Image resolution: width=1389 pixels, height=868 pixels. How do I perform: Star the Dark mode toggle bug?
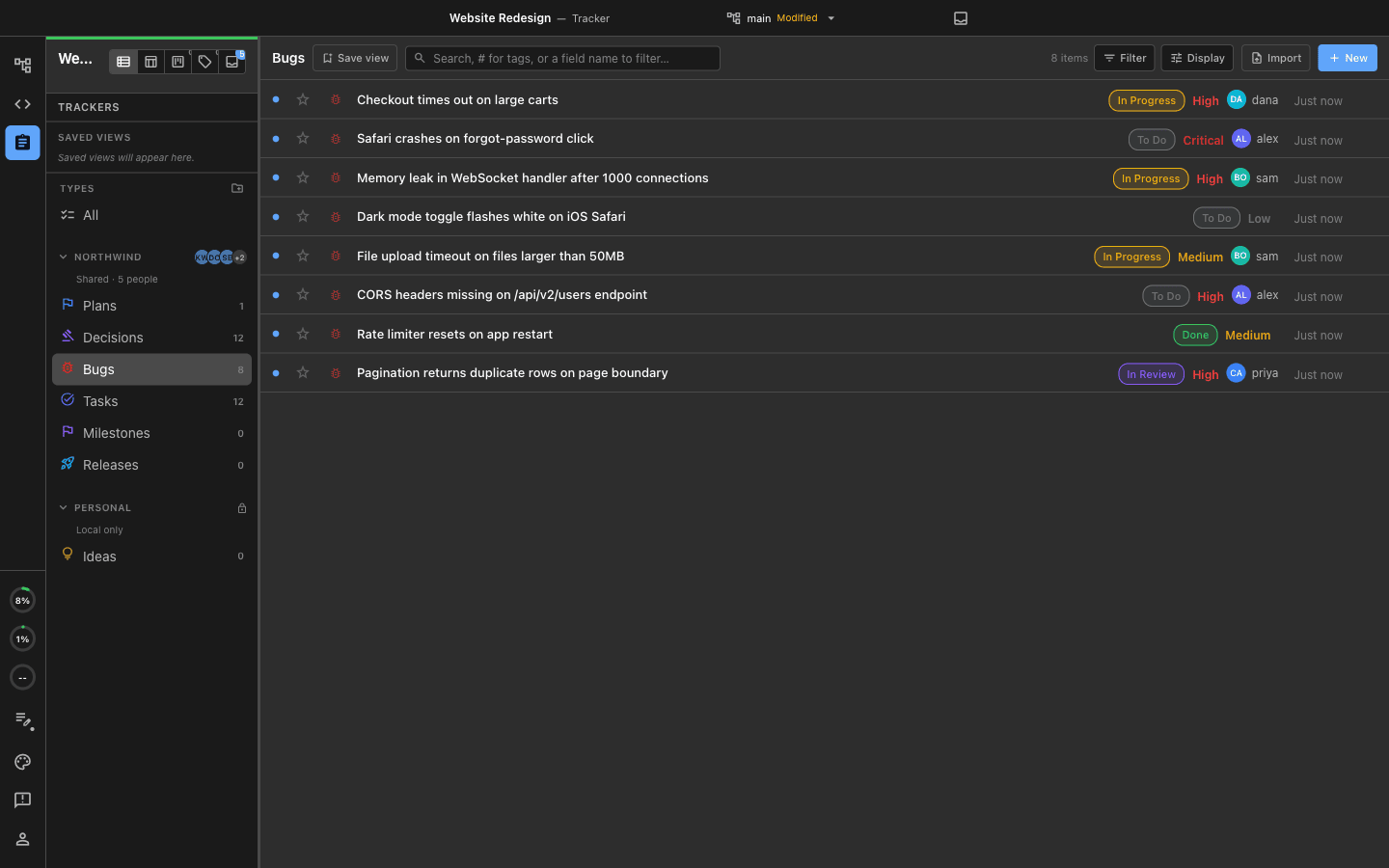[x=303, y=217]
